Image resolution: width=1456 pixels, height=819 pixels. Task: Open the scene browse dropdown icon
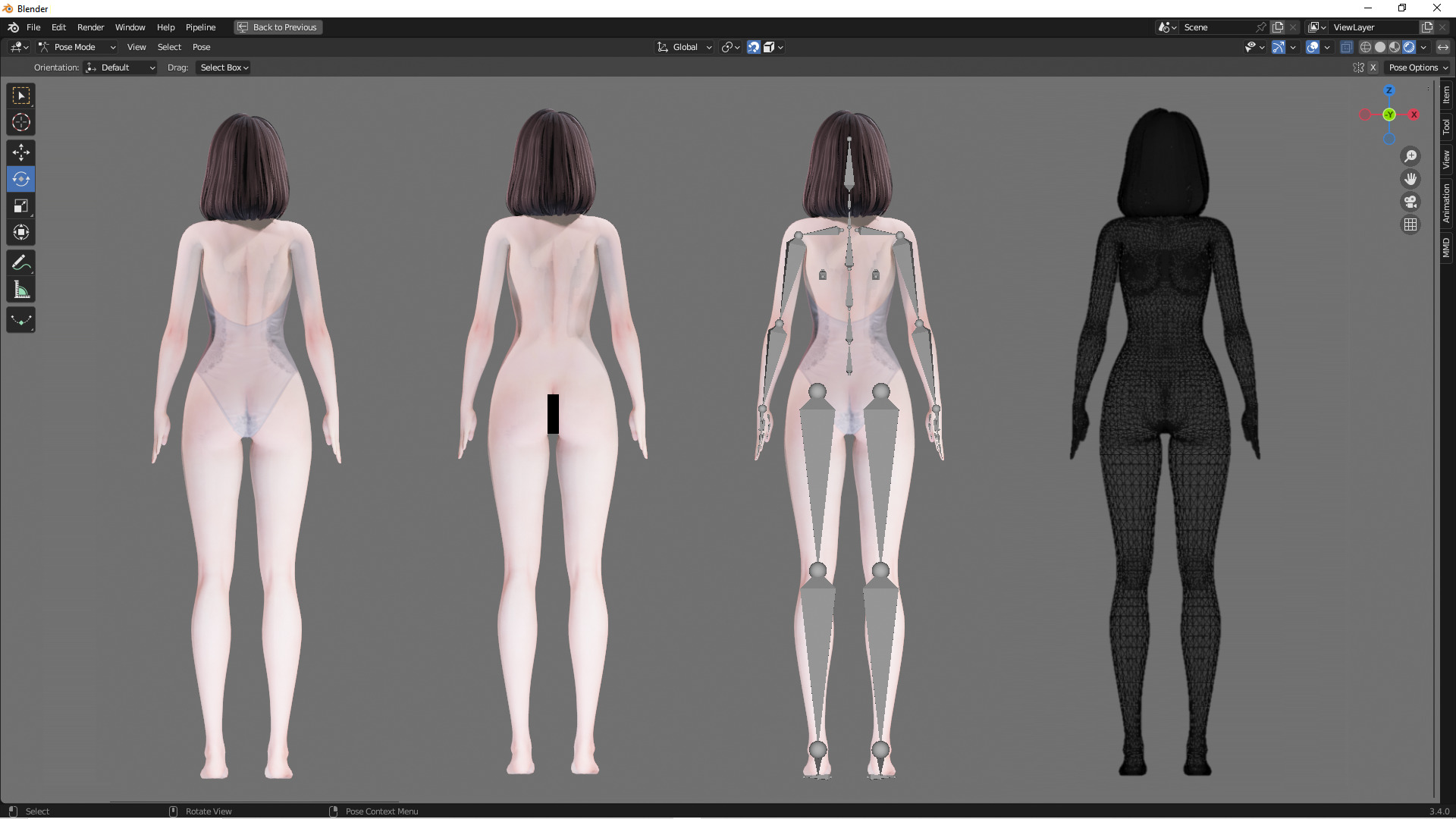point(1168,27)
